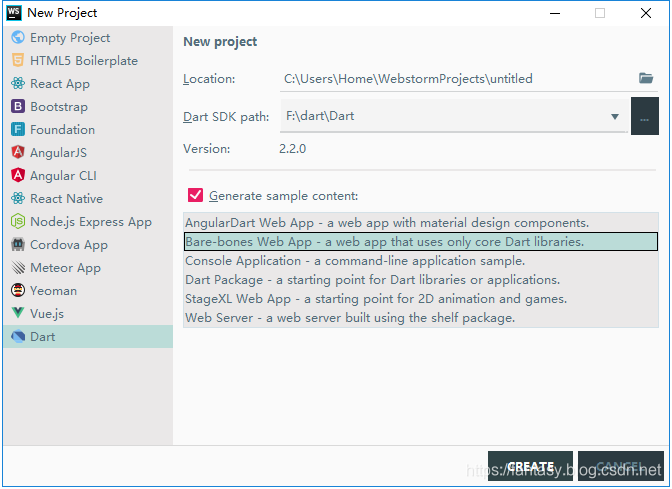Choose Node.js Express App type

tap(88, 221)
